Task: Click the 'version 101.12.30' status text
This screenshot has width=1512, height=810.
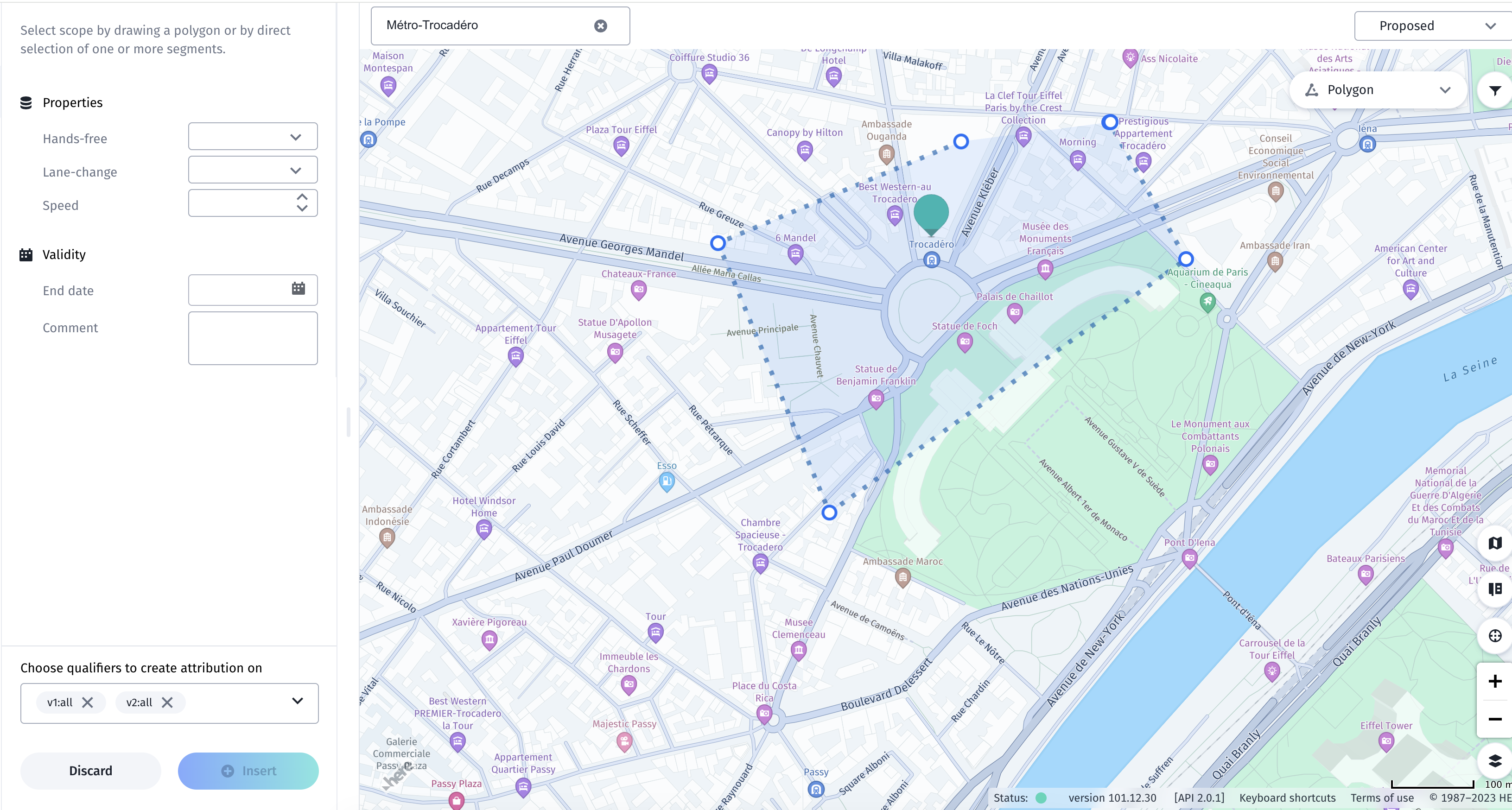Action: coord(1112,797)
